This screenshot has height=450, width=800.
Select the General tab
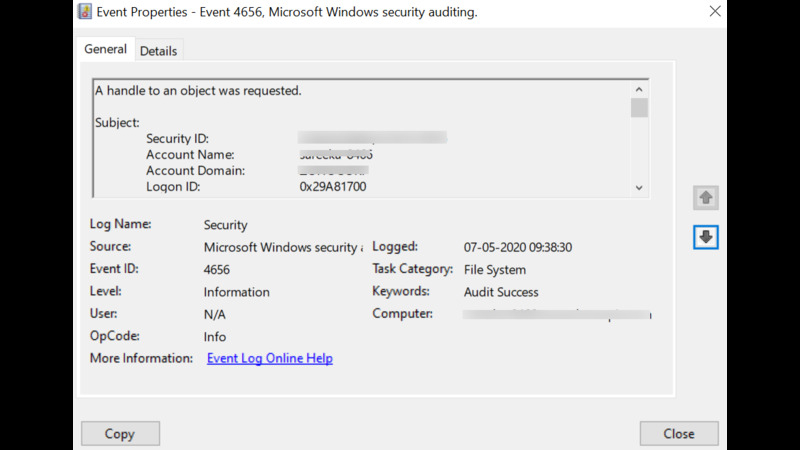click(x=106, y=49)
